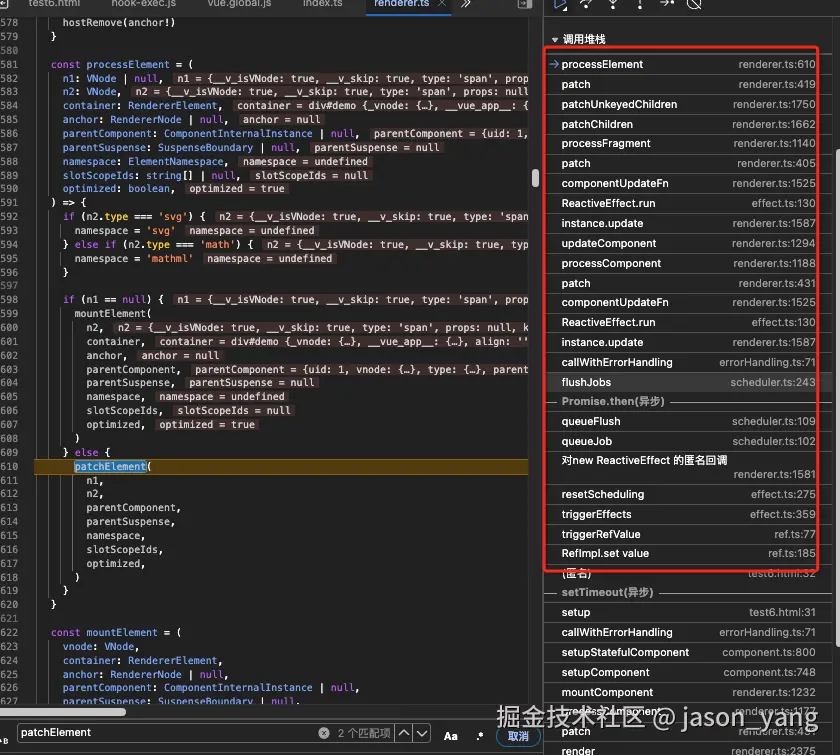Click hostRemove(anchor!) on line 578
Screen dimensions: 840x755
tap(119, 23)
